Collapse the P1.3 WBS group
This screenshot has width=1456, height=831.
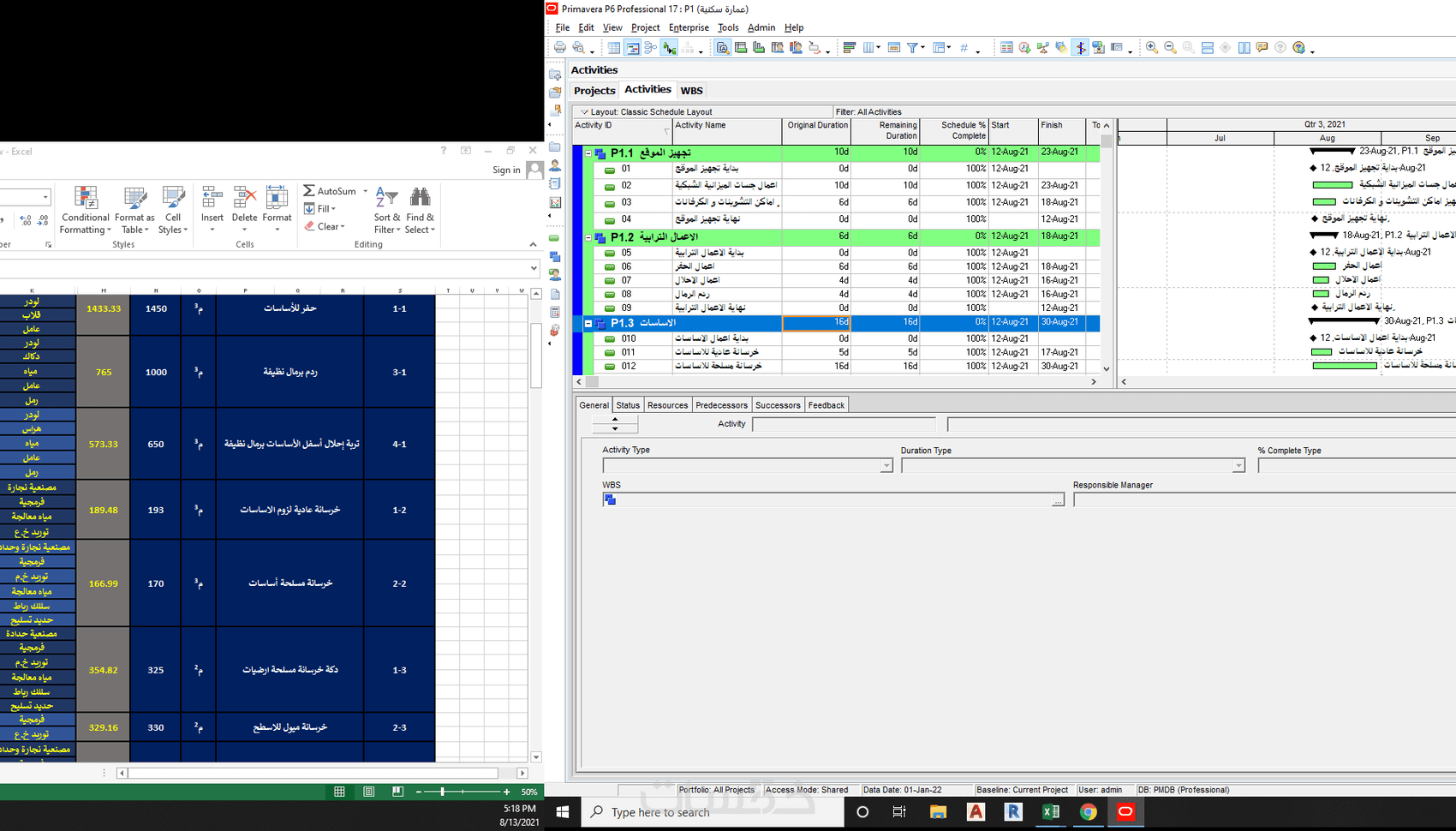tap(588, 324)
